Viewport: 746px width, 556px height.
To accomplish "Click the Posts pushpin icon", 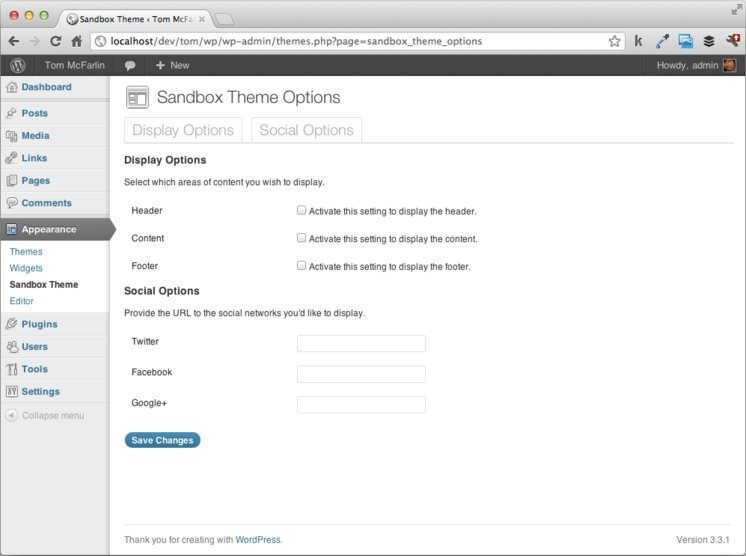I will (x=11, y=113).
